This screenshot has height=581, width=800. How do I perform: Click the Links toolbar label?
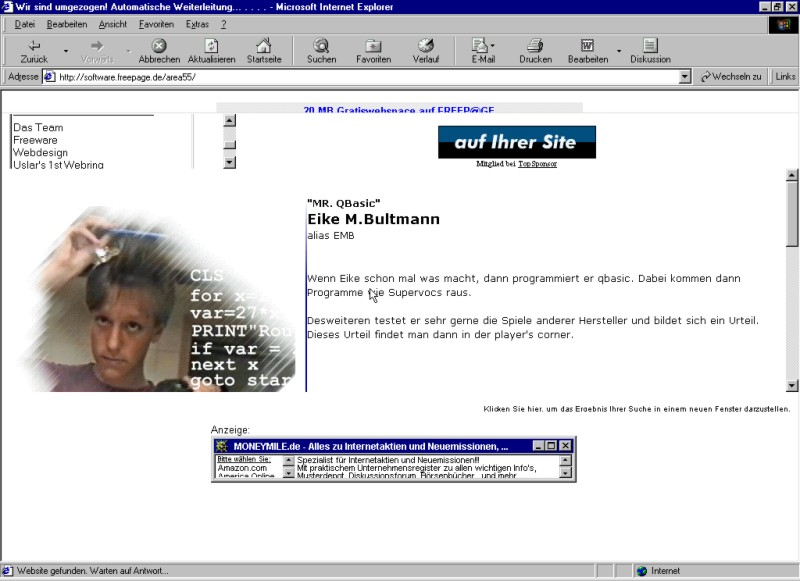pos(785,77)
